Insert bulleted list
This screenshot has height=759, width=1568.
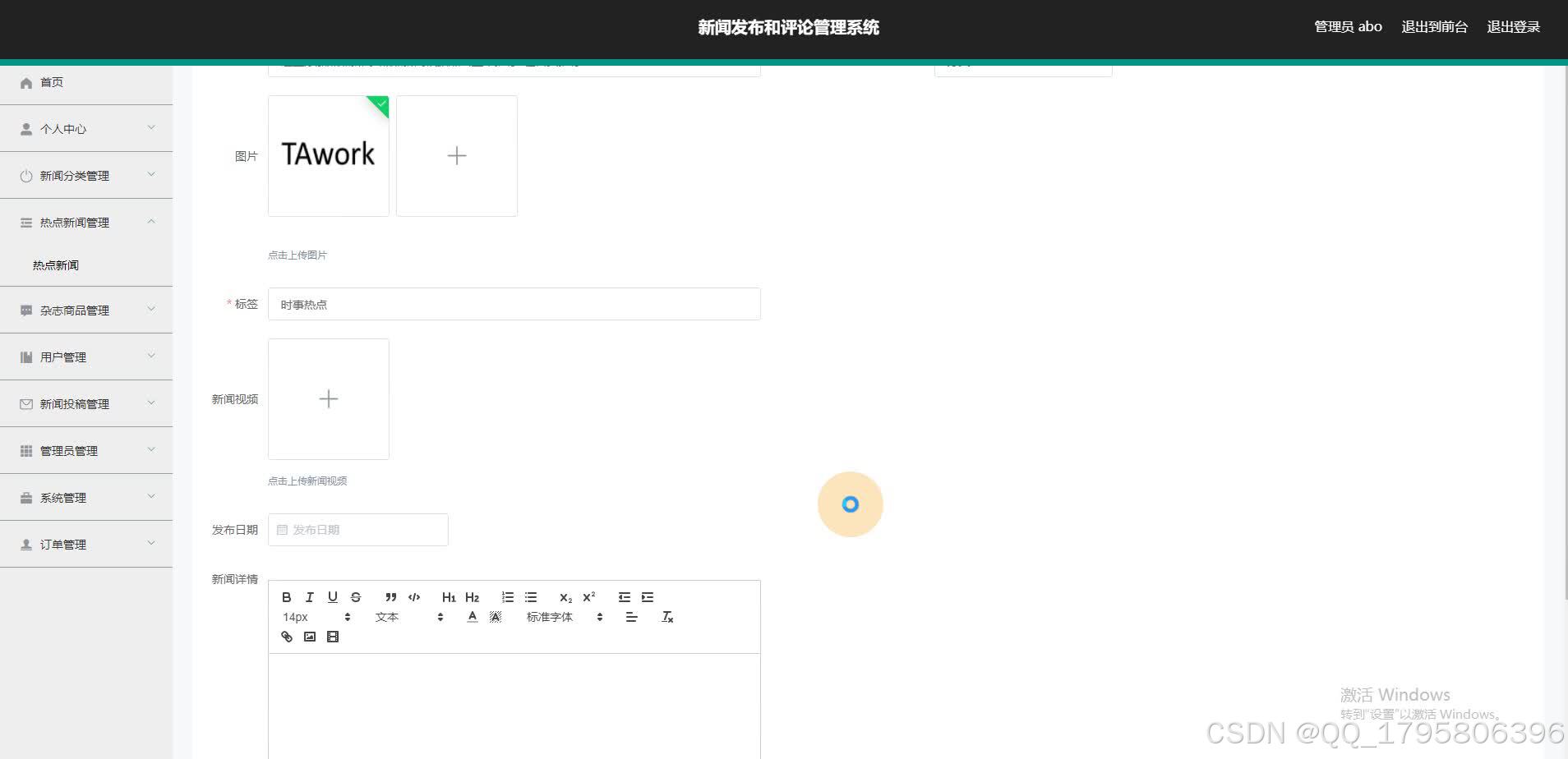(x=531, y=597)
